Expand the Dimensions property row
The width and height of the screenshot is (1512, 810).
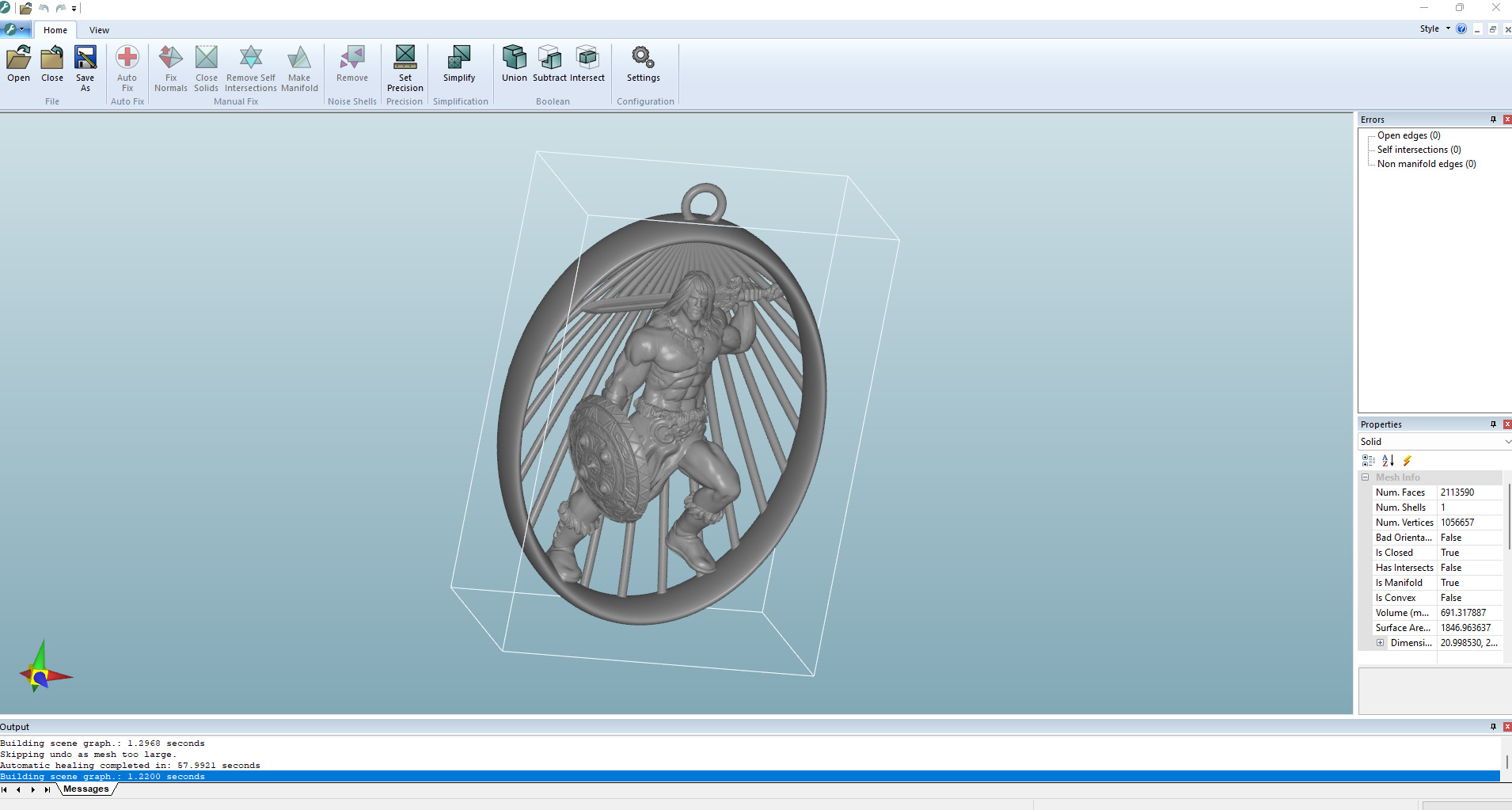click(1381, 643)
